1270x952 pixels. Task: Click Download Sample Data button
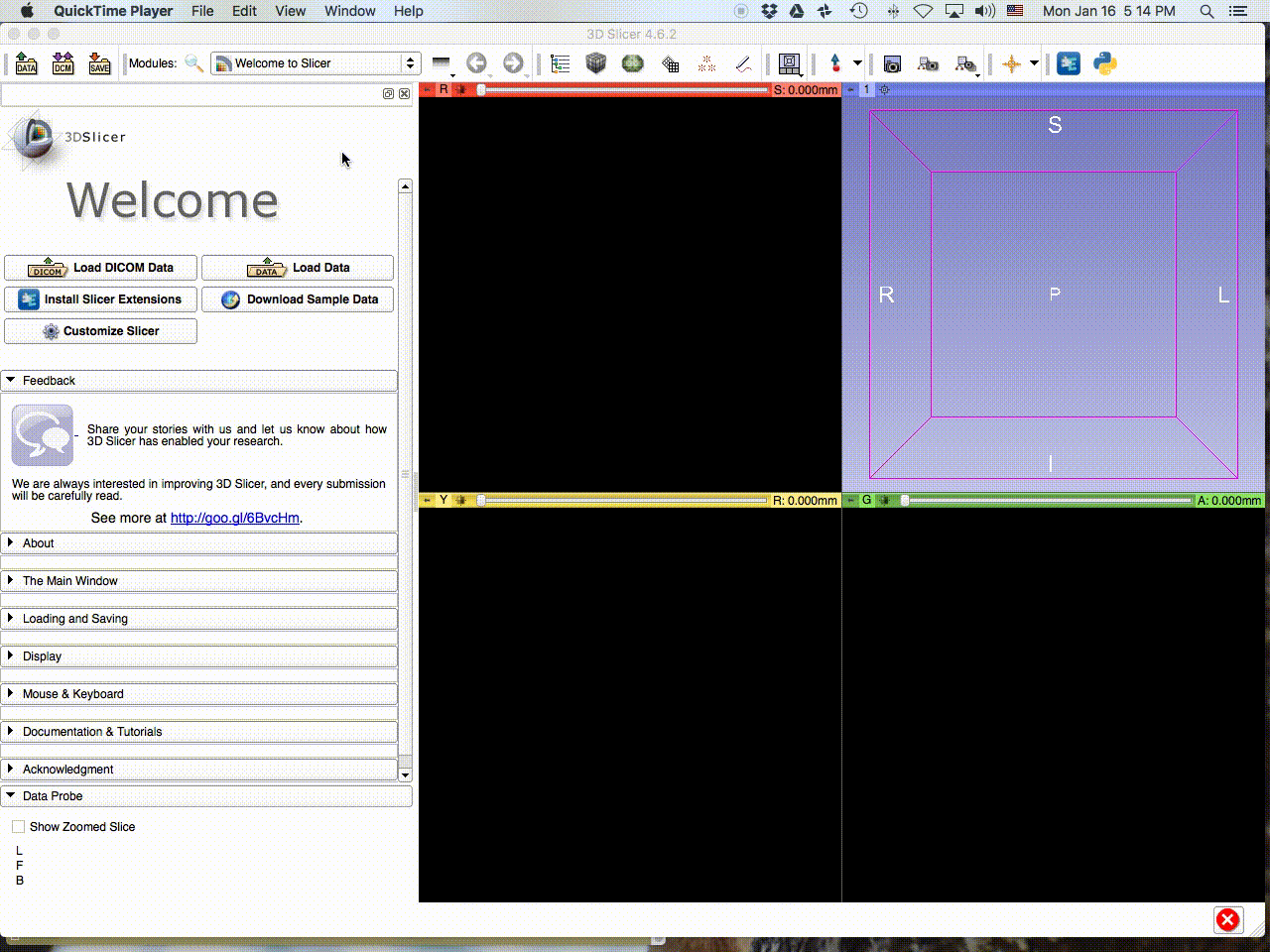click(x=298, y=299)
